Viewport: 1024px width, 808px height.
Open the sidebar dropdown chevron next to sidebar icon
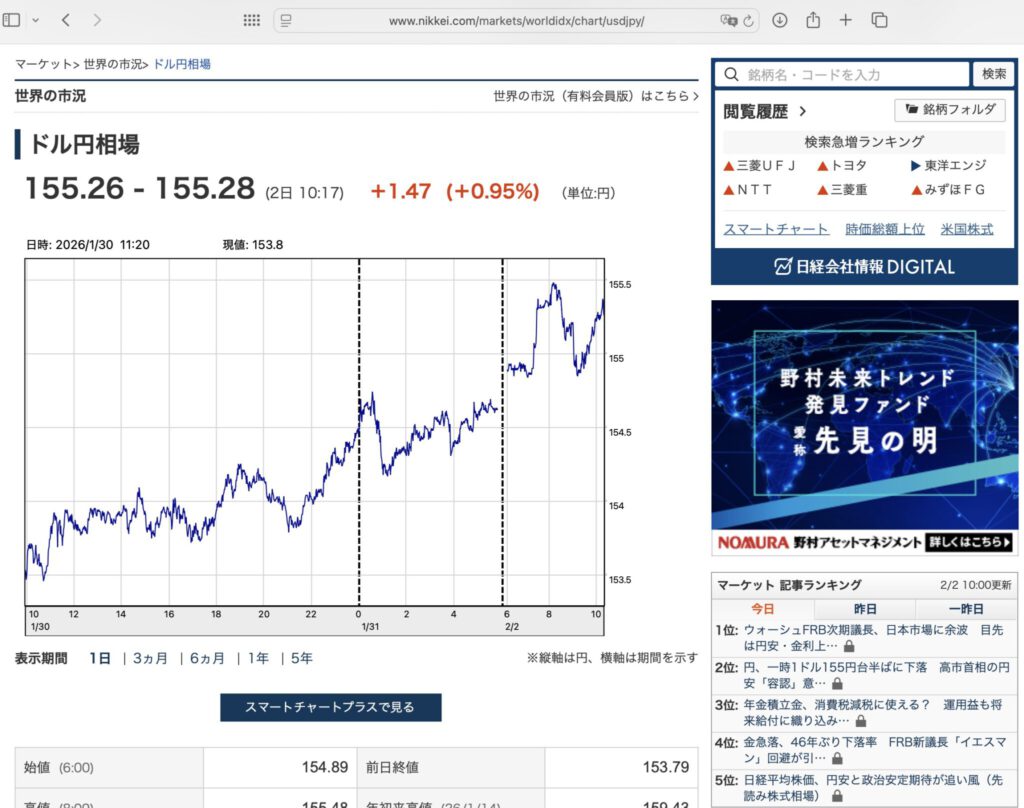coord(35,19)
